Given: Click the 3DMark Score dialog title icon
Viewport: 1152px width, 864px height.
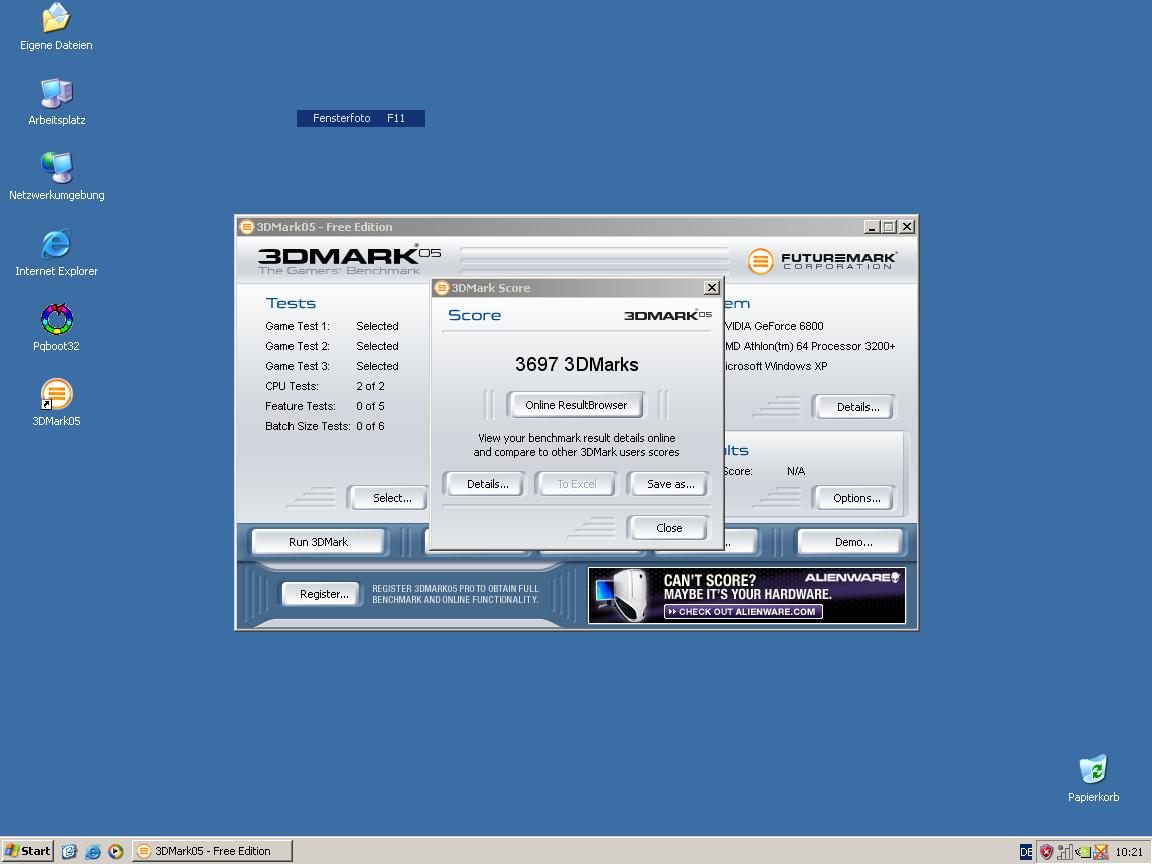Looking at the screenshot, I should coord(442,288).
